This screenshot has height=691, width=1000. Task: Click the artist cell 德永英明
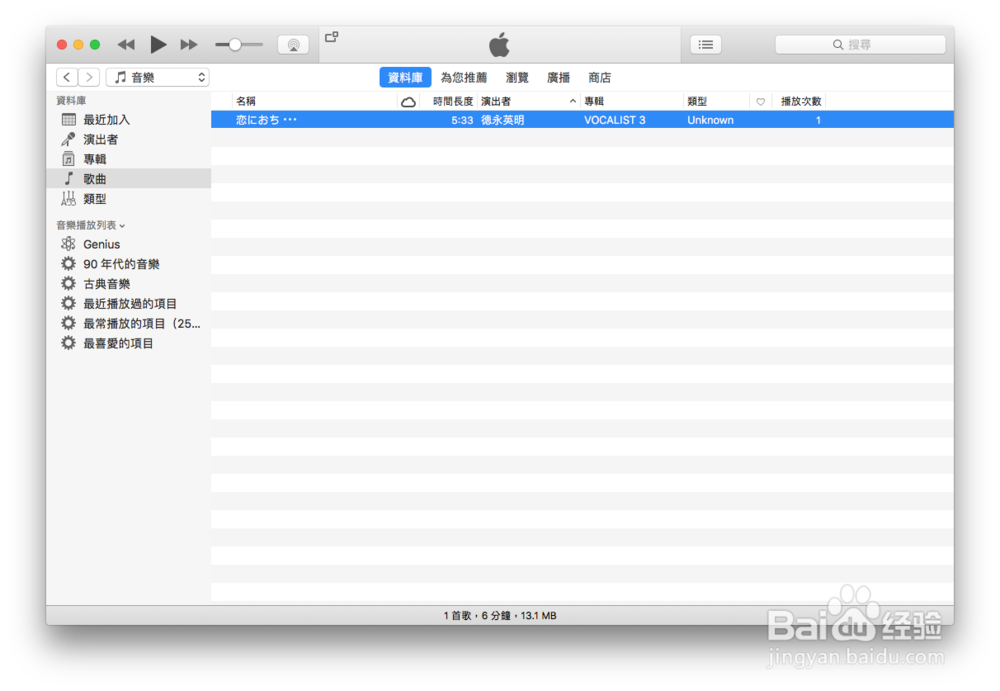(503, 120)
